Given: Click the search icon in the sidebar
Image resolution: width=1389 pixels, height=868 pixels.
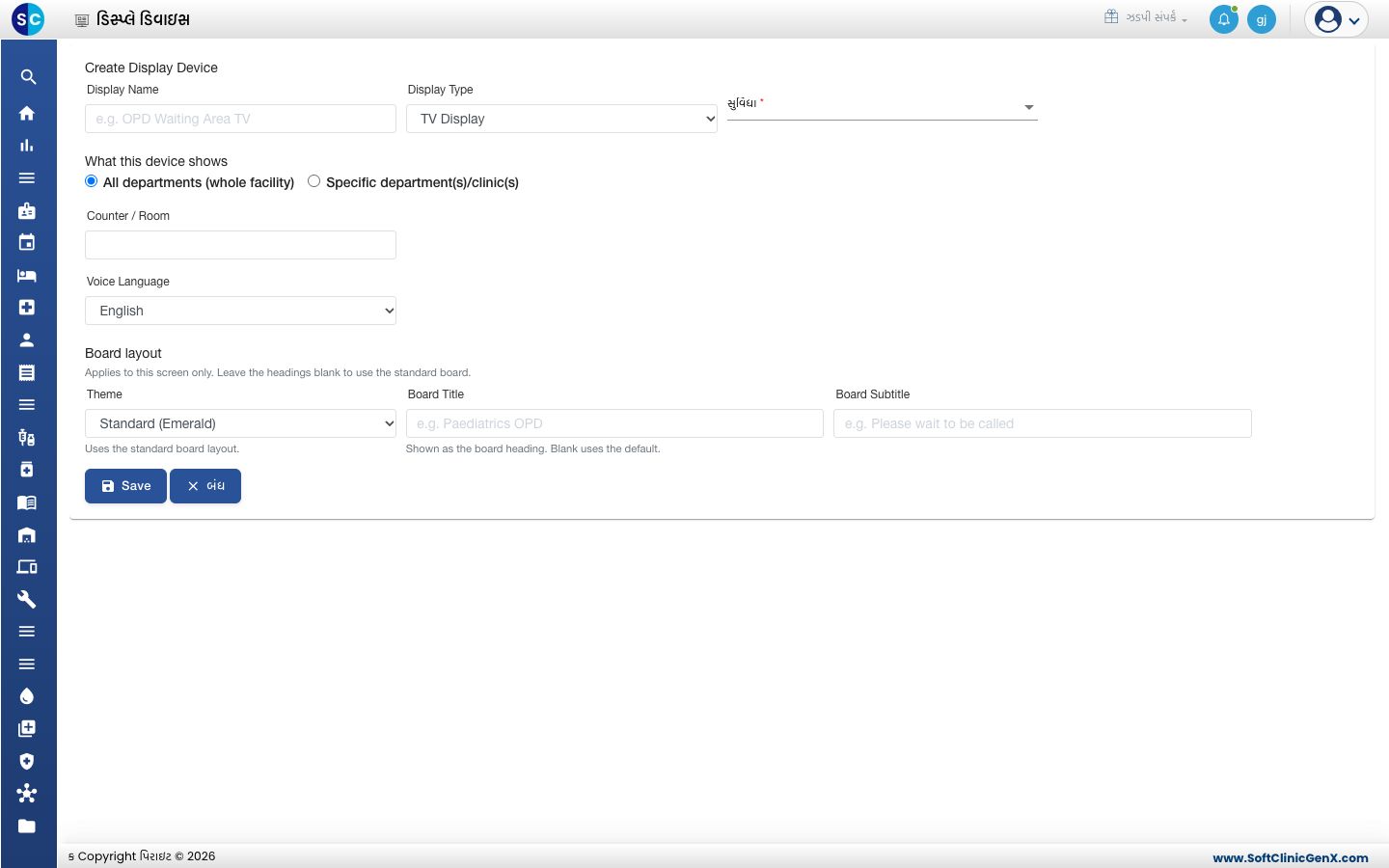Looking at the screenshot, I should tap(28, 77).
